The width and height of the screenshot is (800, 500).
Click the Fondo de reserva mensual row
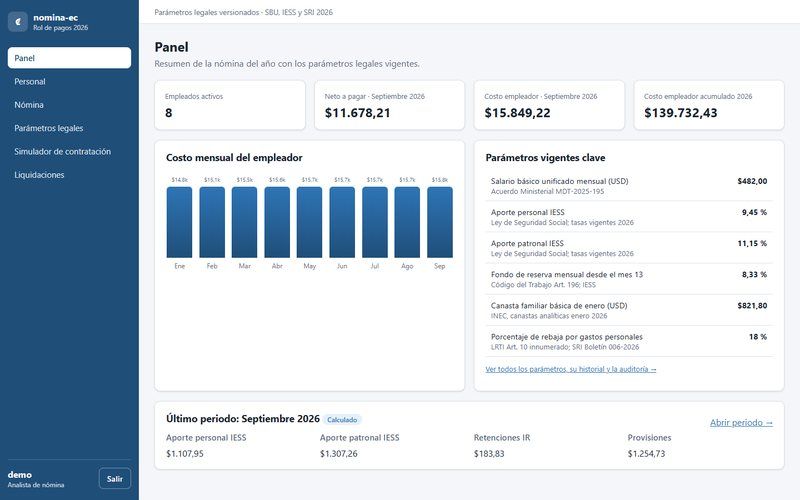coord(629,279)
